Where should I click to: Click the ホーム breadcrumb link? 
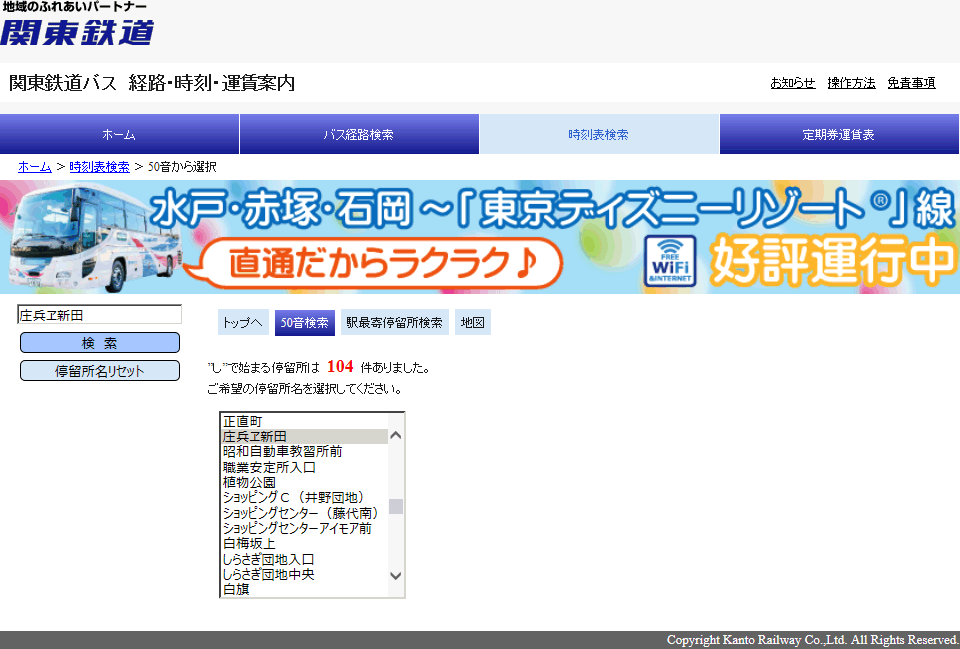pyautogui.click(x=35, y=167)
